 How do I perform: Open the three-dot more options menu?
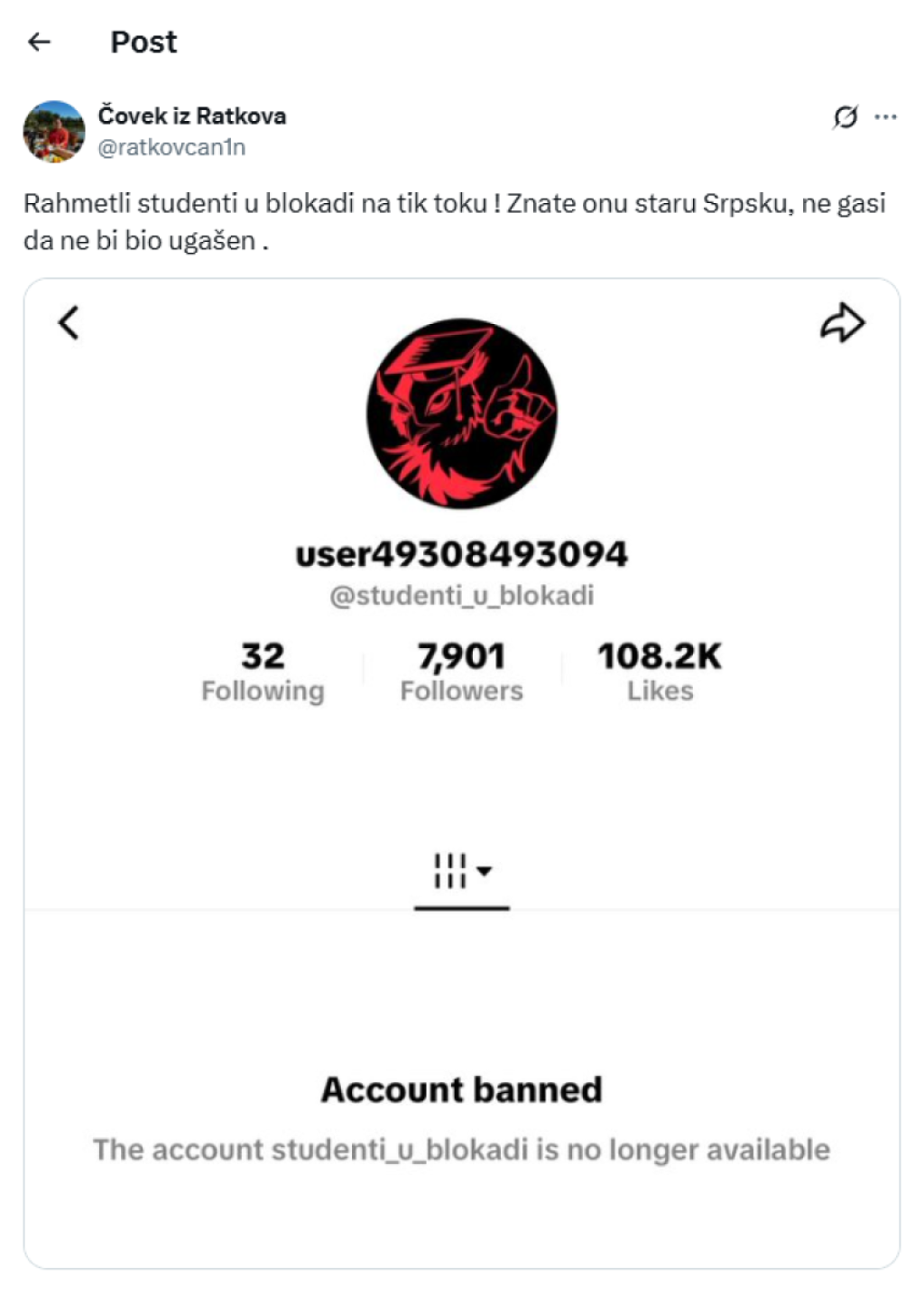886,117
